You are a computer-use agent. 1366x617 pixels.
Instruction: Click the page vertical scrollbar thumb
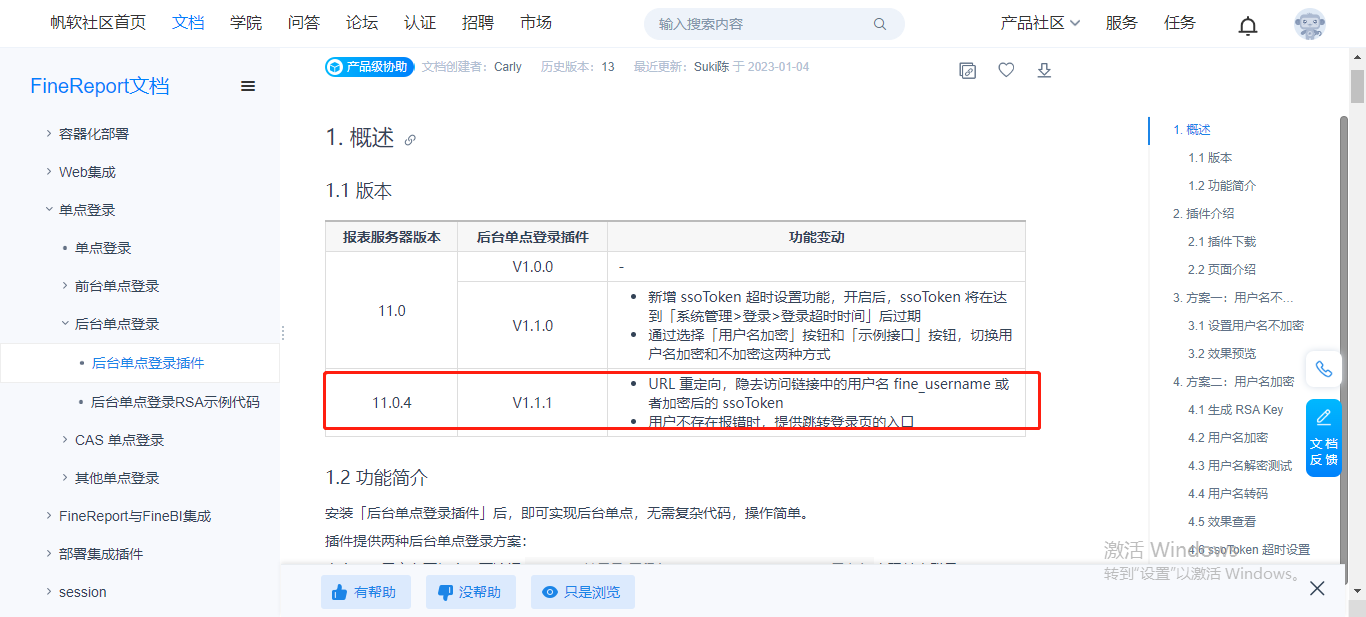(x=1357, y=87)
